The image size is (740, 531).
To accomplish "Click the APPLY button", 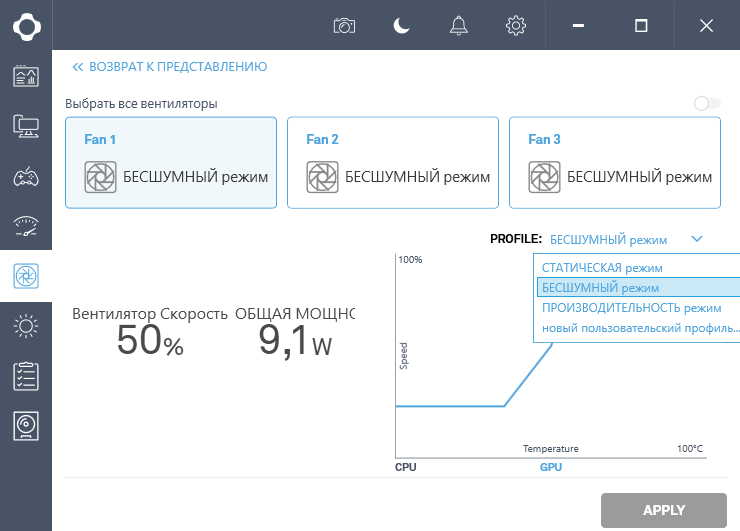I will coord(663,510).
